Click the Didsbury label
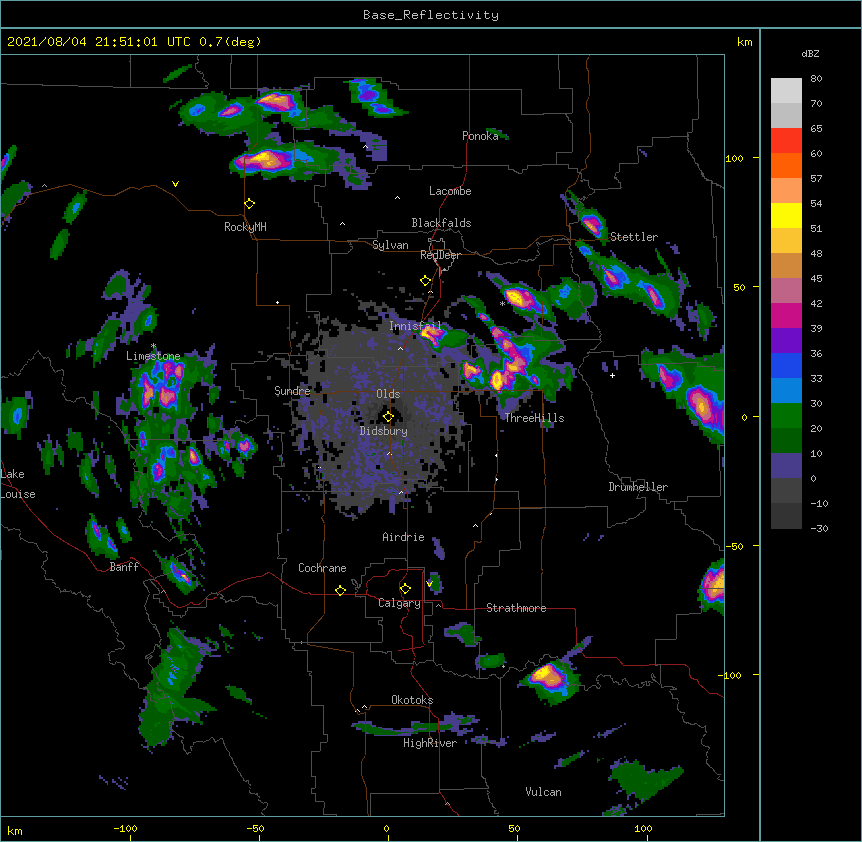The width and height of the screenshot is (862, 842). click(x=383, y=431)
